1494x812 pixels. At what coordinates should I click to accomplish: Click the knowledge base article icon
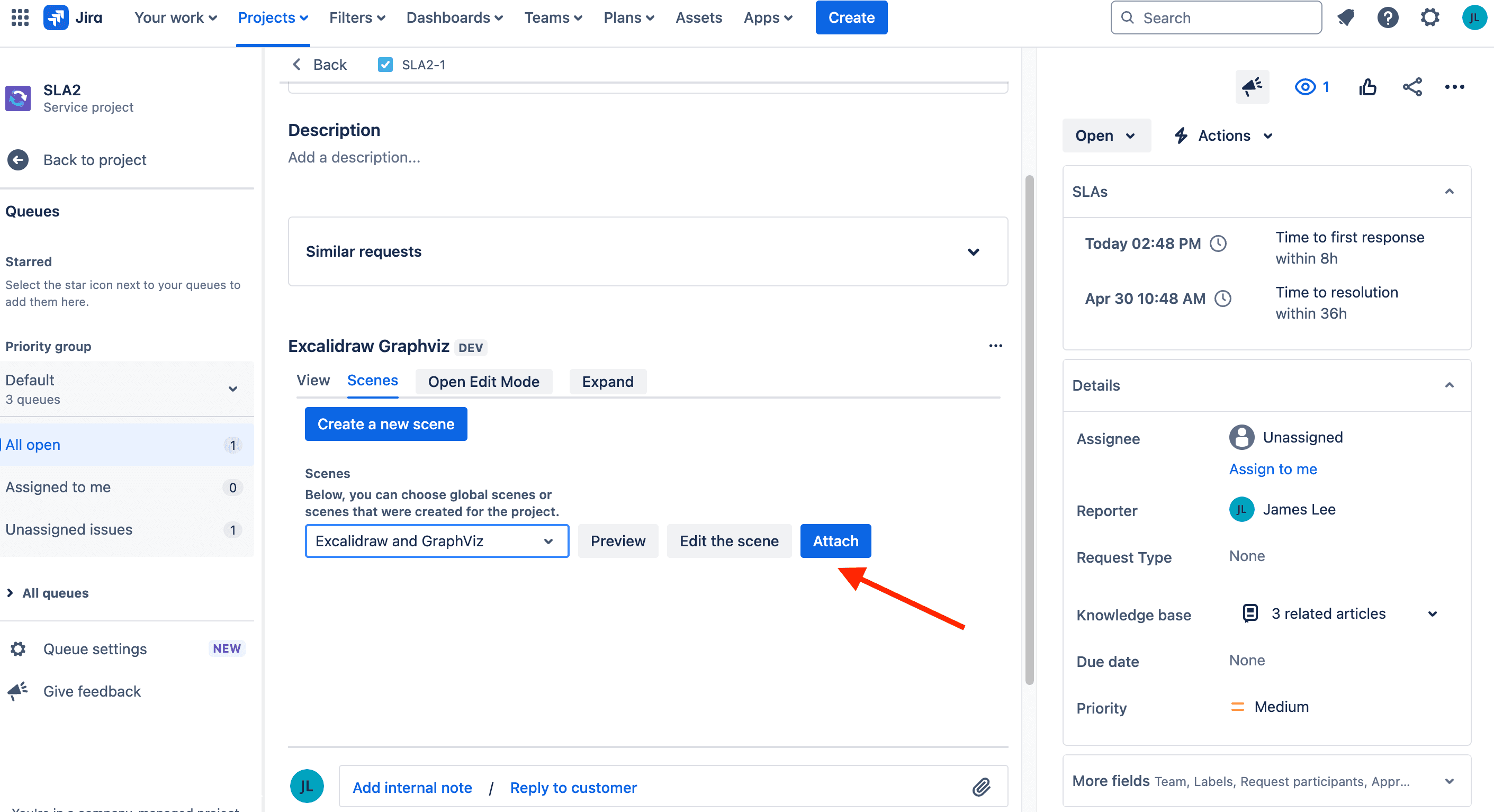[1250, 613]
